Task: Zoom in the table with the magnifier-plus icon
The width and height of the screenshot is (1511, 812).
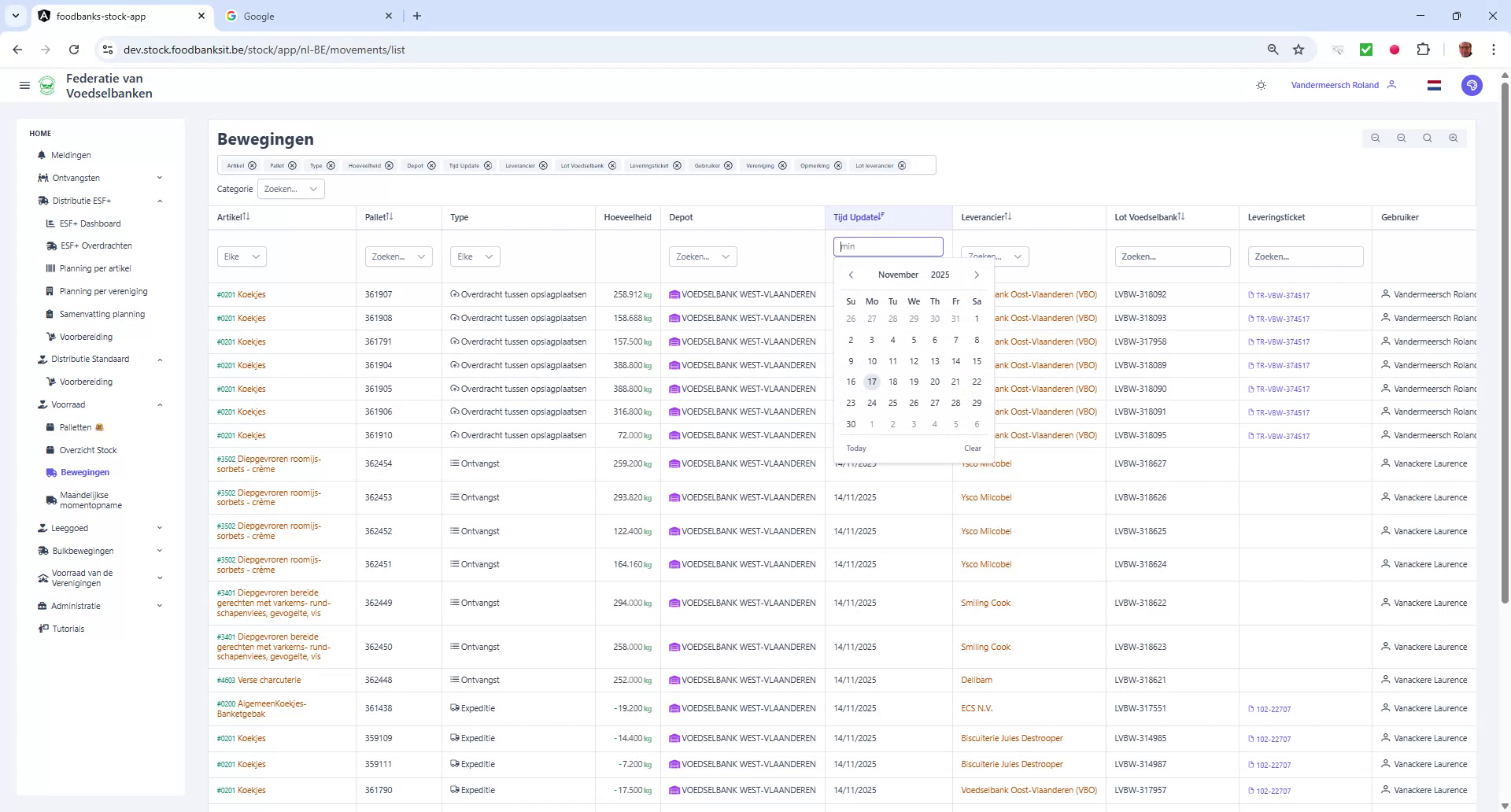Action: (1454, 138)
